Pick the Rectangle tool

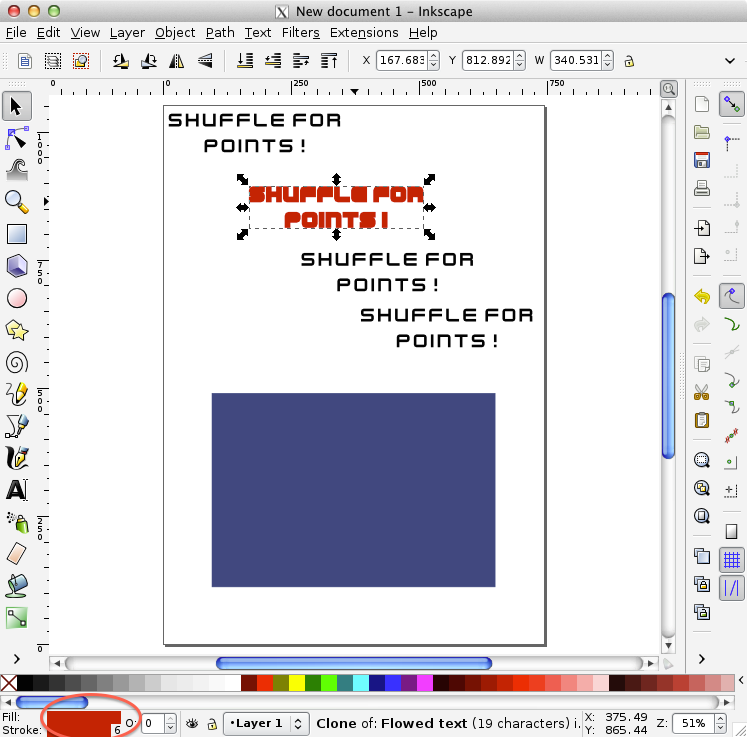coord(16,234)
